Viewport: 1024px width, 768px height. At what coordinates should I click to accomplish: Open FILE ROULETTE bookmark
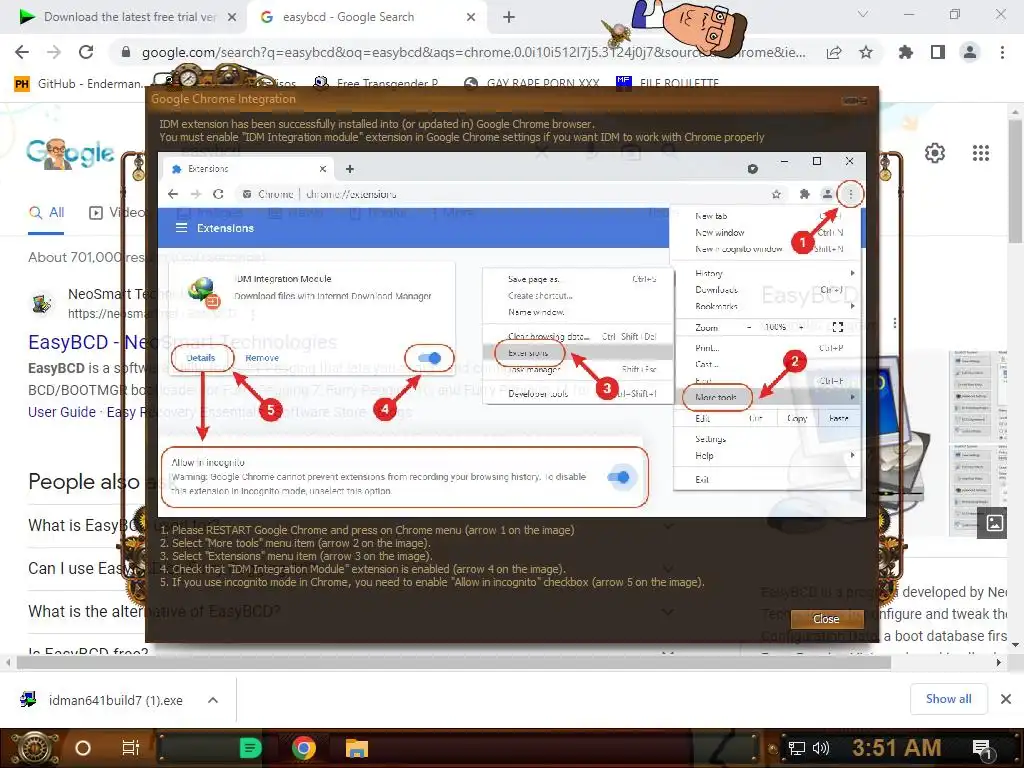point(667,84)
